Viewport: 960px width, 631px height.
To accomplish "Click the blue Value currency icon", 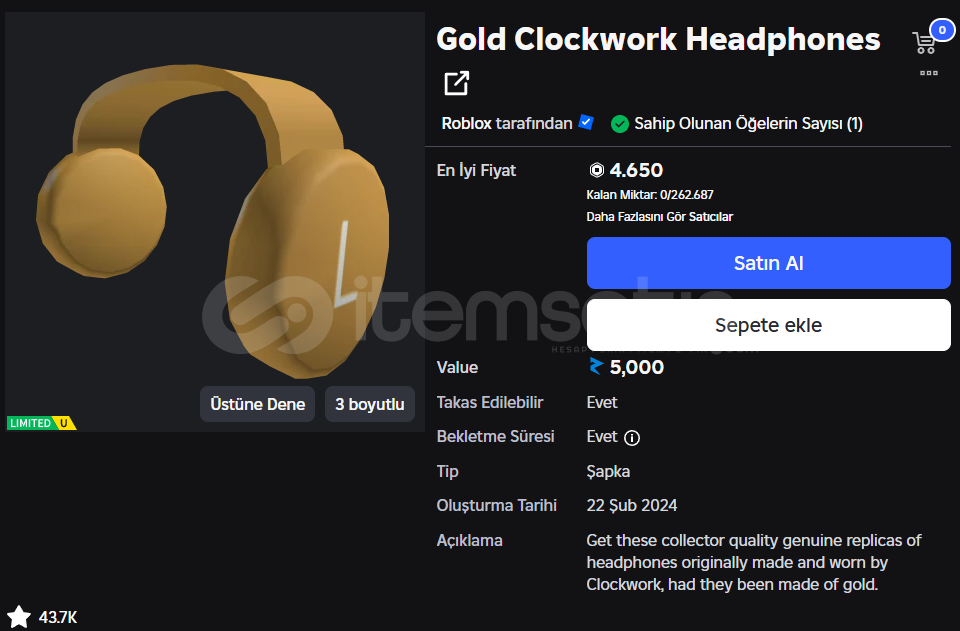I will 596,367.
